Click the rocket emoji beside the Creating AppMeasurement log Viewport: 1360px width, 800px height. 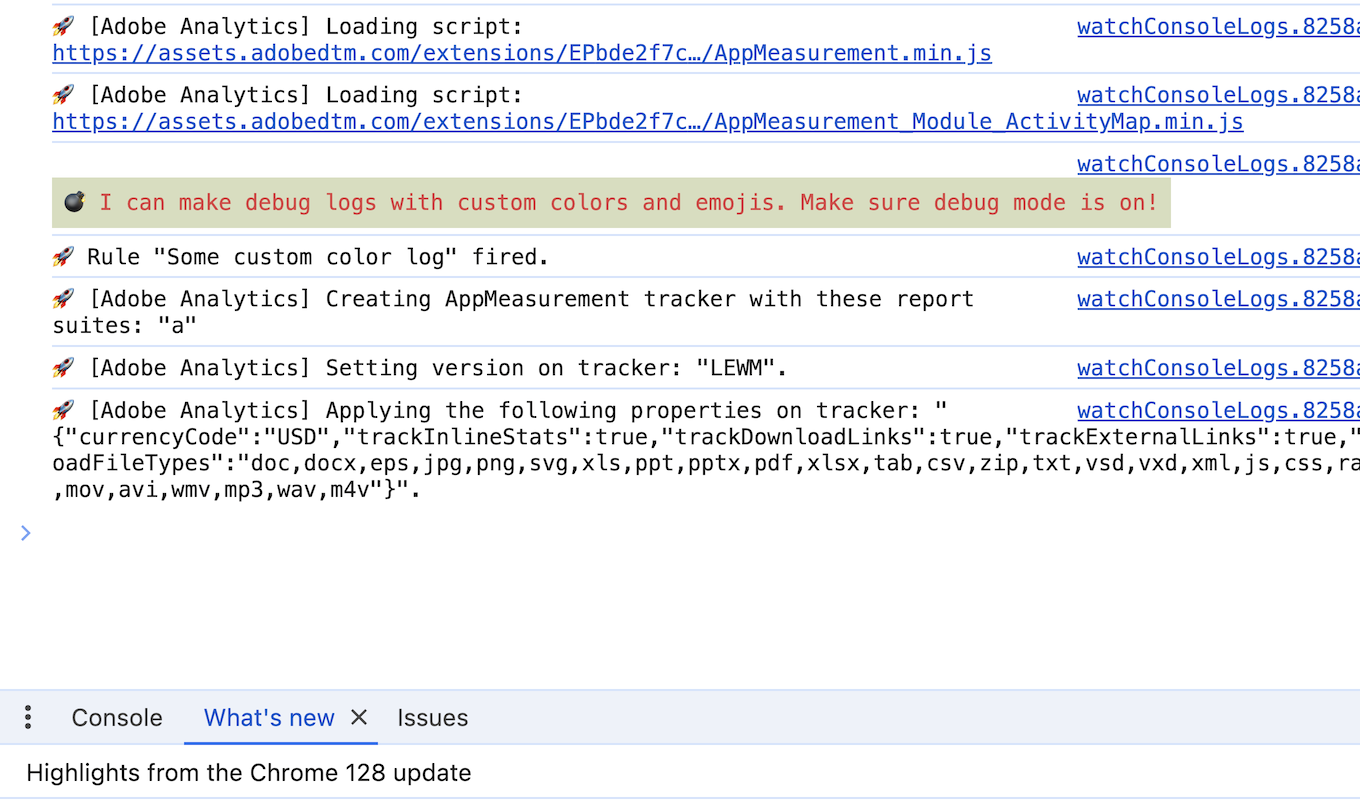pyautogui.click(x=63, y=299)
